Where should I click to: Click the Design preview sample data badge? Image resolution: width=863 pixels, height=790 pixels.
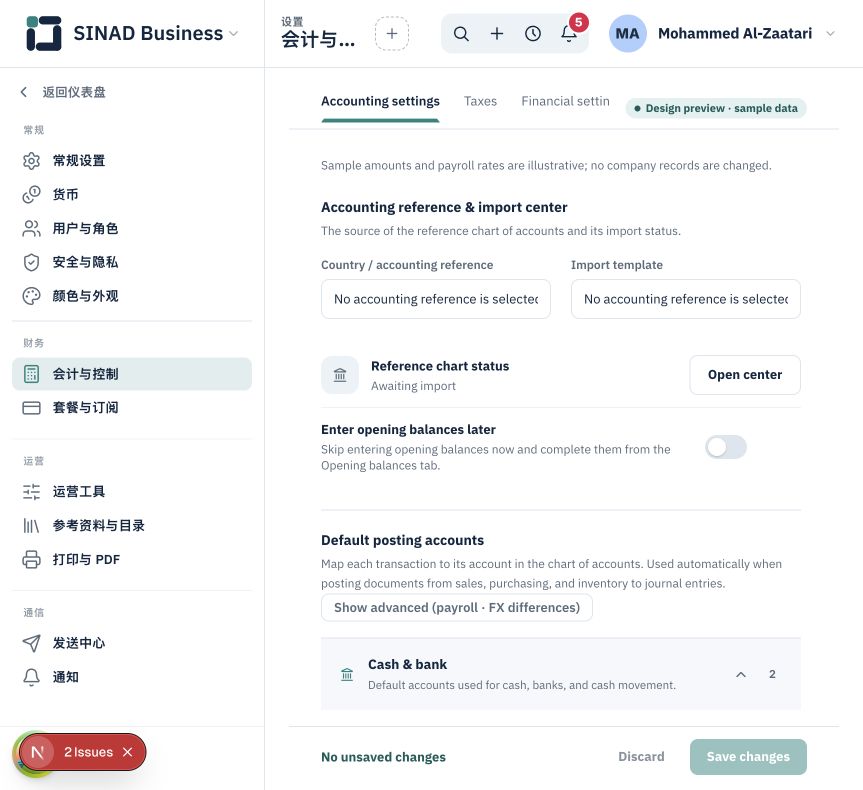click(716, 108)
